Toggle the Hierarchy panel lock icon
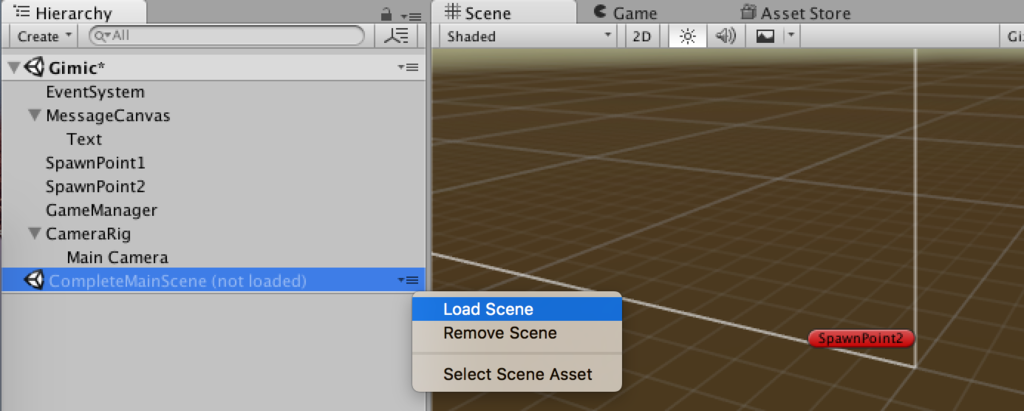Viewport: 1024px width, 411px height. 387,14
